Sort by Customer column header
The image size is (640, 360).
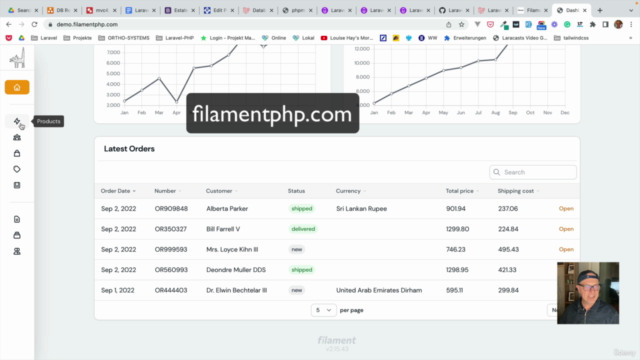(x=222, y=191)
